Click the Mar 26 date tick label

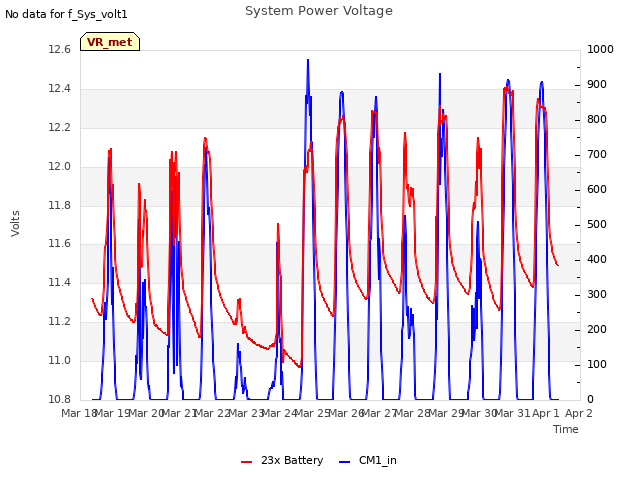(x=347, y=413)
